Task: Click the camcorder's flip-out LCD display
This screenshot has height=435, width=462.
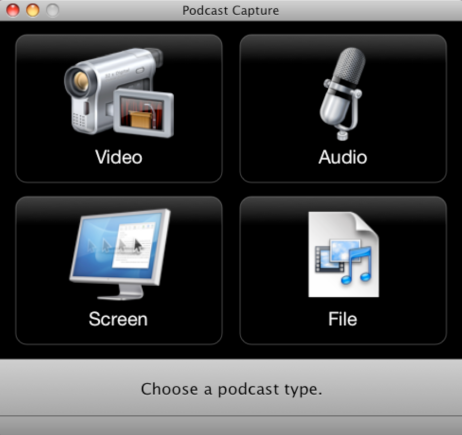Action: [x=144, y=113]
